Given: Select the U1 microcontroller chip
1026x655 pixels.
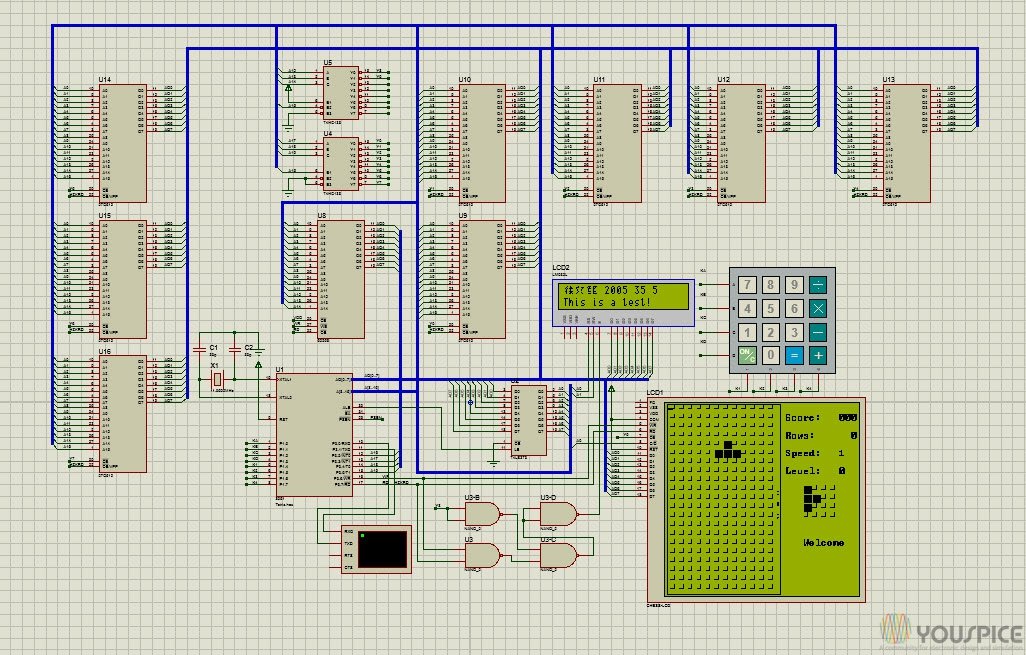Looking at the screenshot, I should 313,433.
